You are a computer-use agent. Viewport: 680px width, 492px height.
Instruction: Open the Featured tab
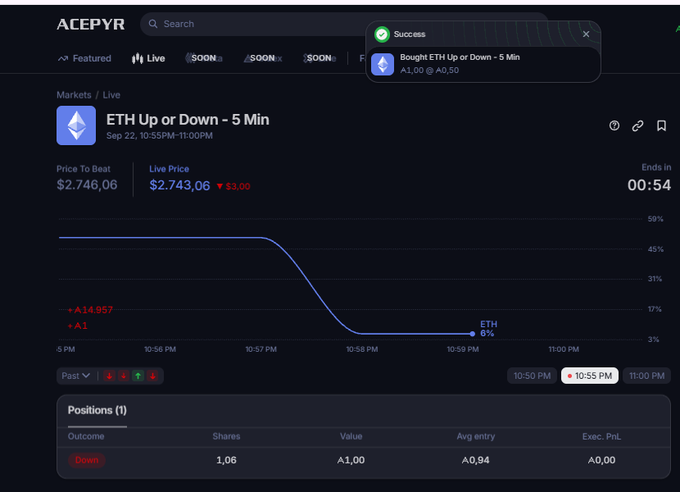coord(85,58)
